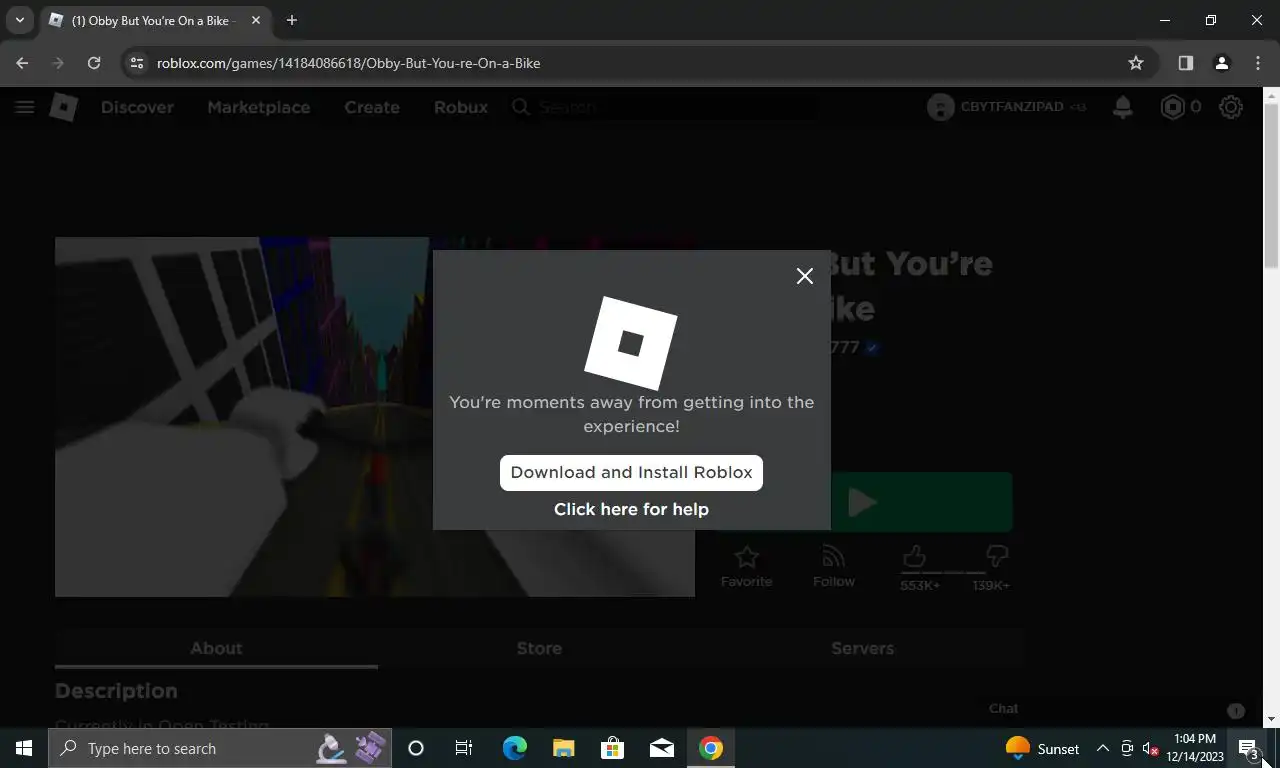Open File Explorer from taskbar
Viewport: 1280px width, 768px height.
[563, 748]
